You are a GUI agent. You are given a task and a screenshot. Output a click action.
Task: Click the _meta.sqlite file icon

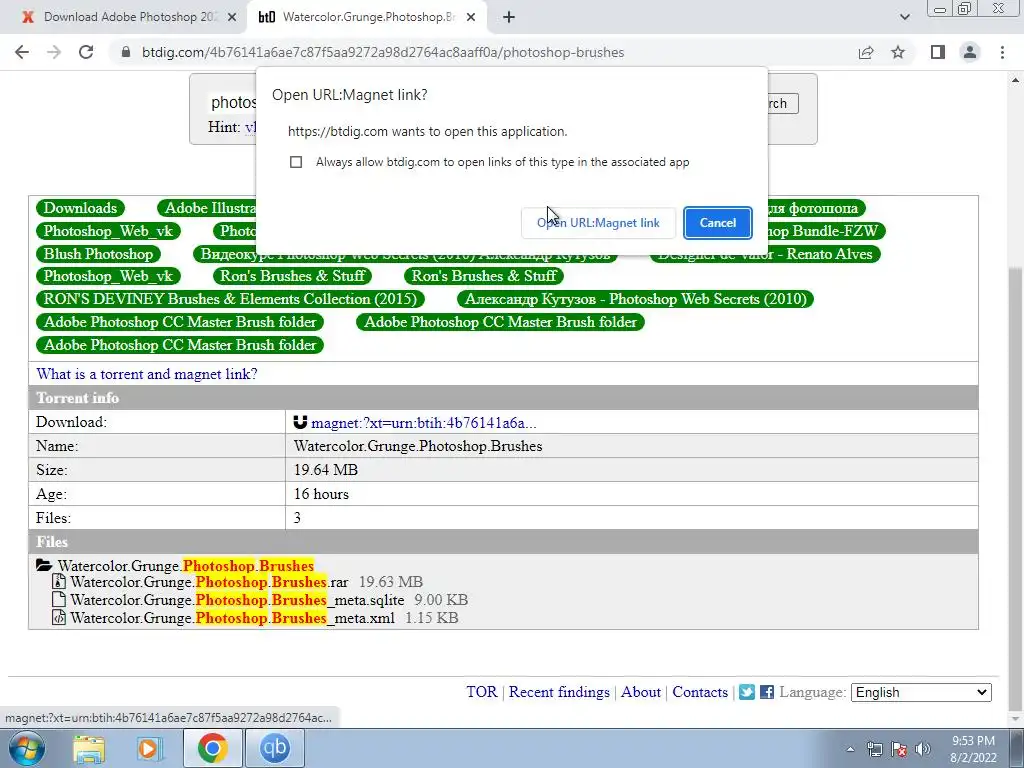pos(59,599)
